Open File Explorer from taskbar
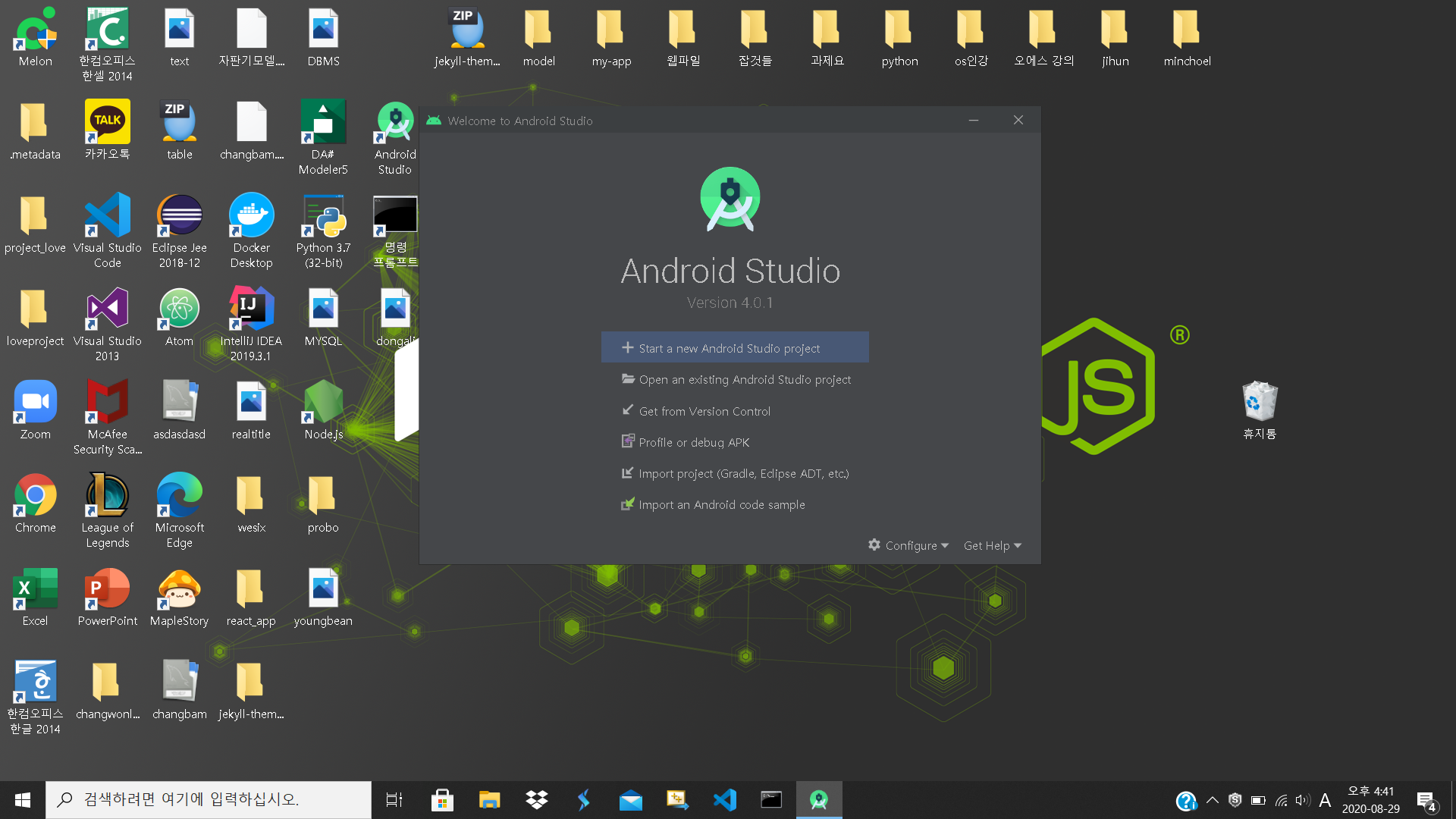Viewport: 1456px width, 819px height. coord(489,800)
